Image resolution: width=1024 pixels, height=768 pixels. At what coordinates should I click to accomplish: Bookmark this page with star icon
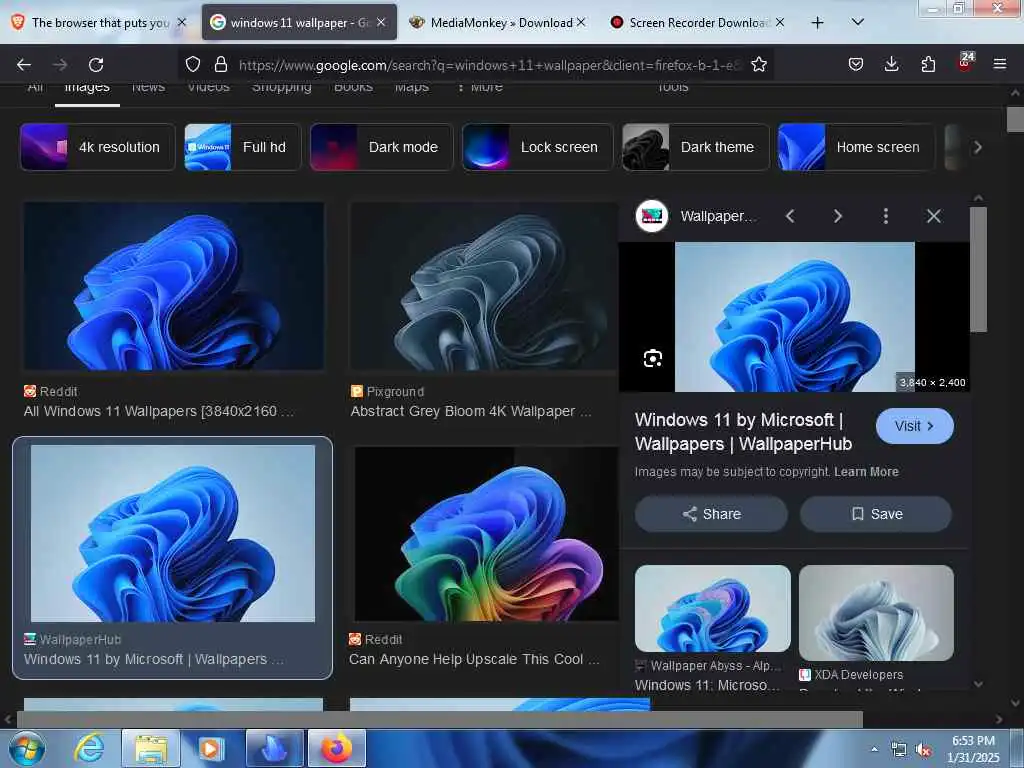759,64
